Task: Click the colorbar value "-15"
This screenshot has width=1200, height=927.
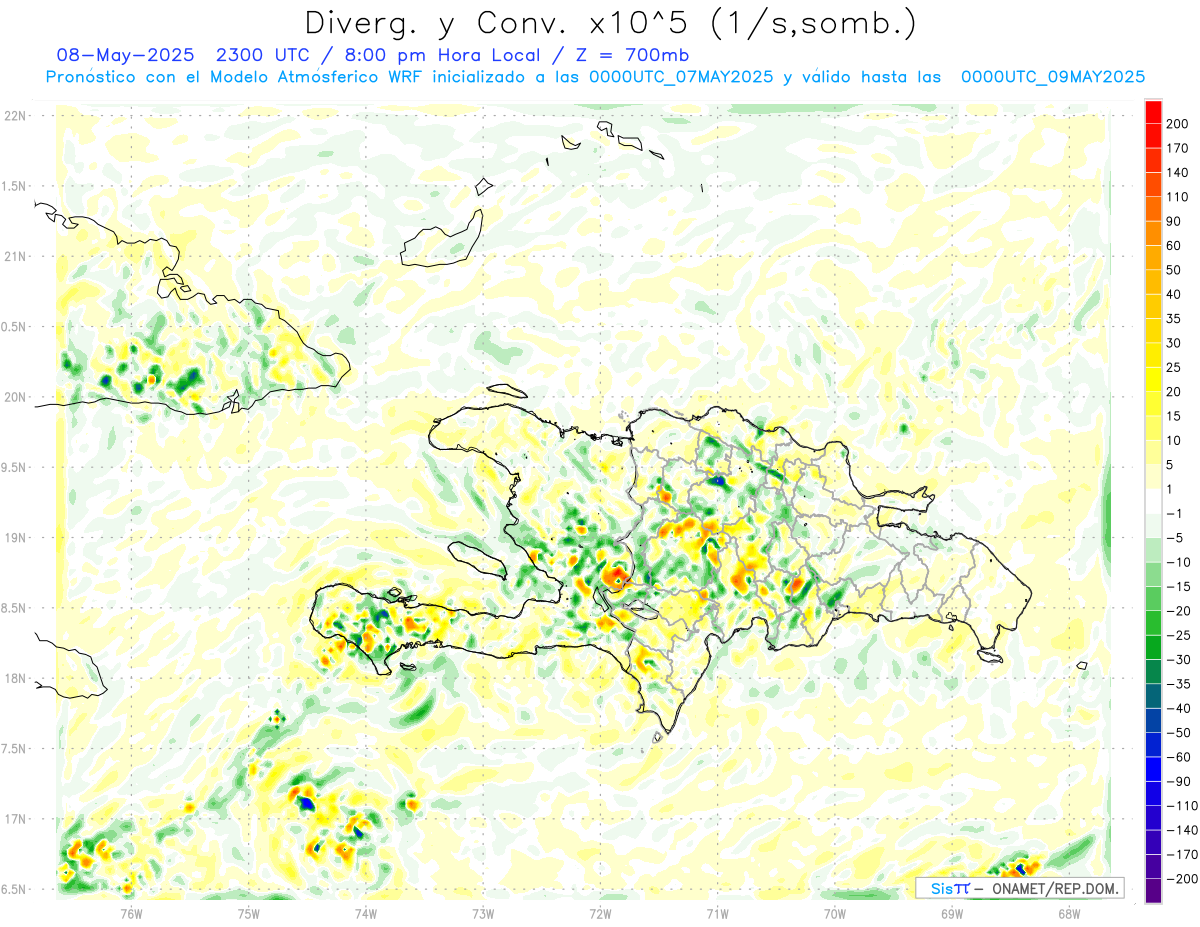Action: pyautogui.click(x=1178, y=586)
